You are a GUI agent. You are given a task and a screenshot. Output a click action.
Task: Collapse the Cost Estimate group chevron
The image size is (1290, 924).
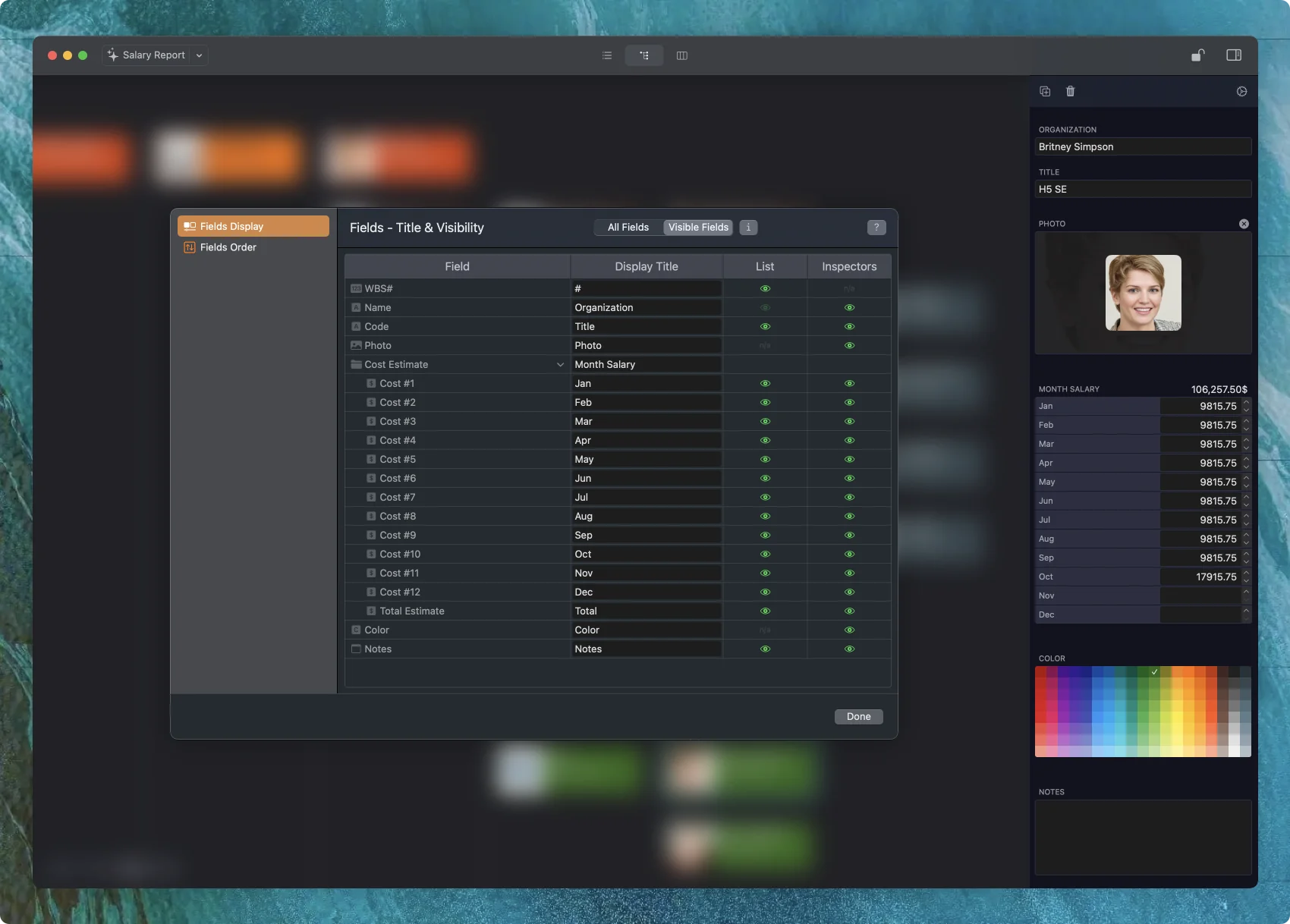560,365
